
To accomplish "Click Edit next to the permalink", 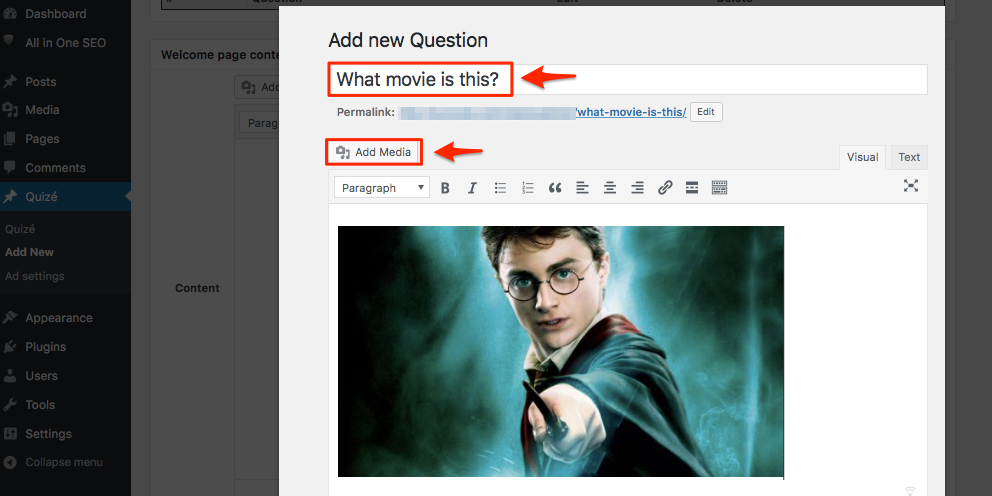I will point(706,112).
